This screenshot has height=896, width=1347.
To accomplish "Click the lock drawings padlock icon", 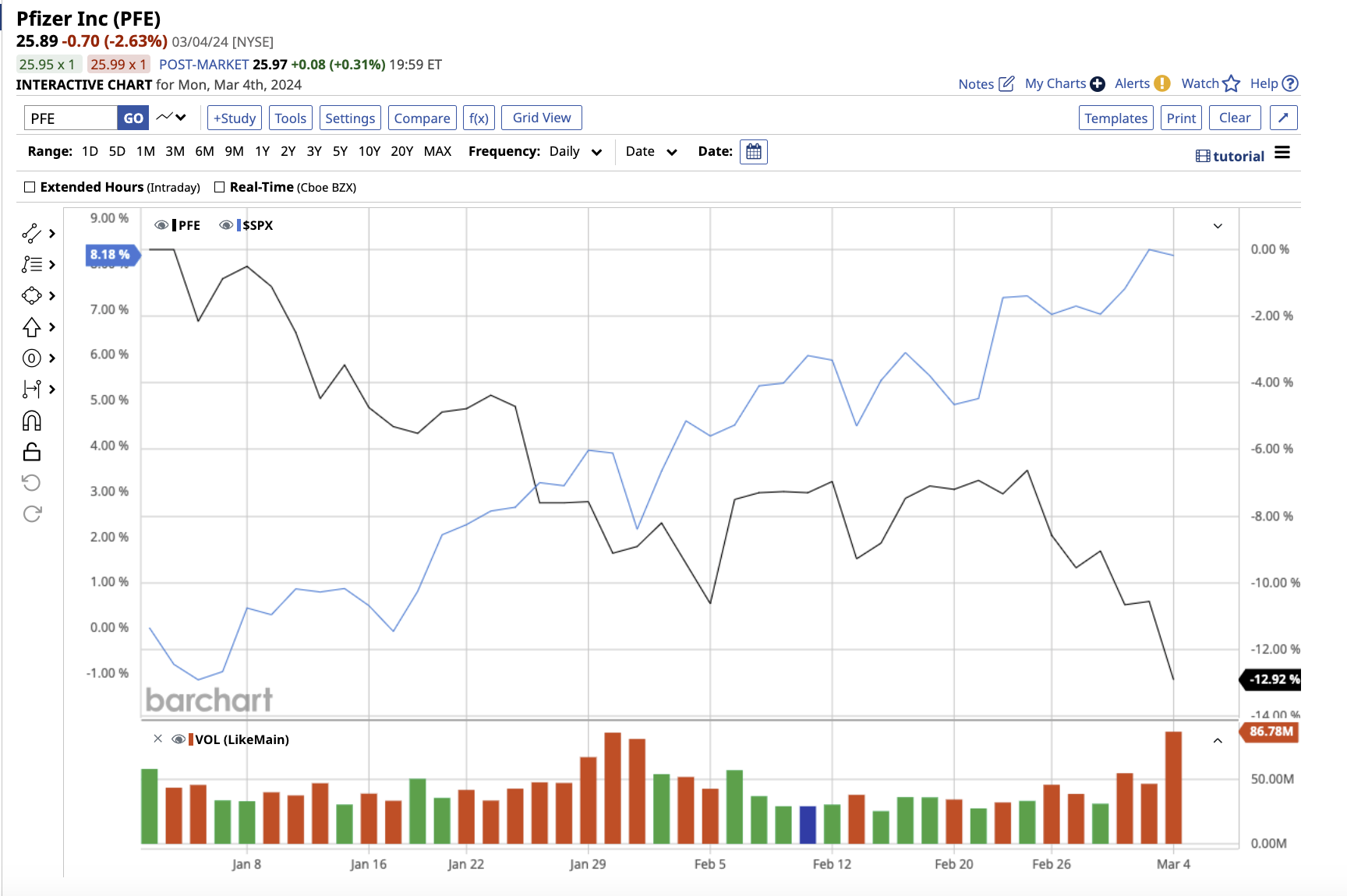I will [31, 452].
